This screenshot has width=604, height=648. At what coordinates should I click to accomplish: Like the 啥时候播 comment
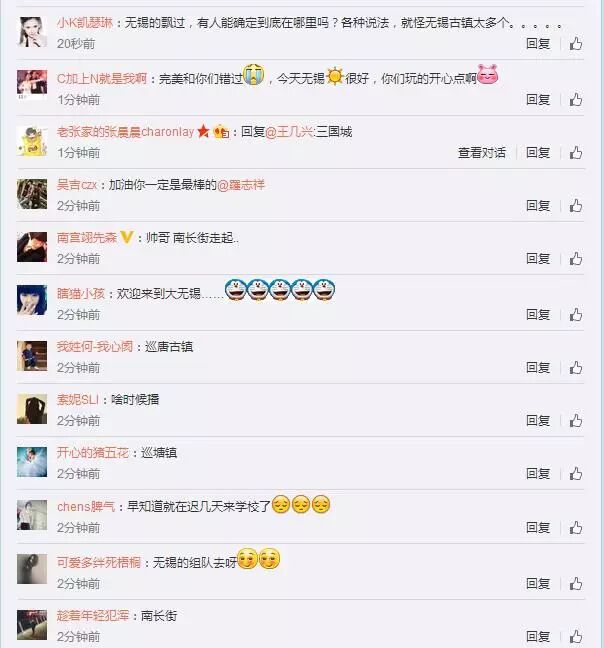(576, 421)
